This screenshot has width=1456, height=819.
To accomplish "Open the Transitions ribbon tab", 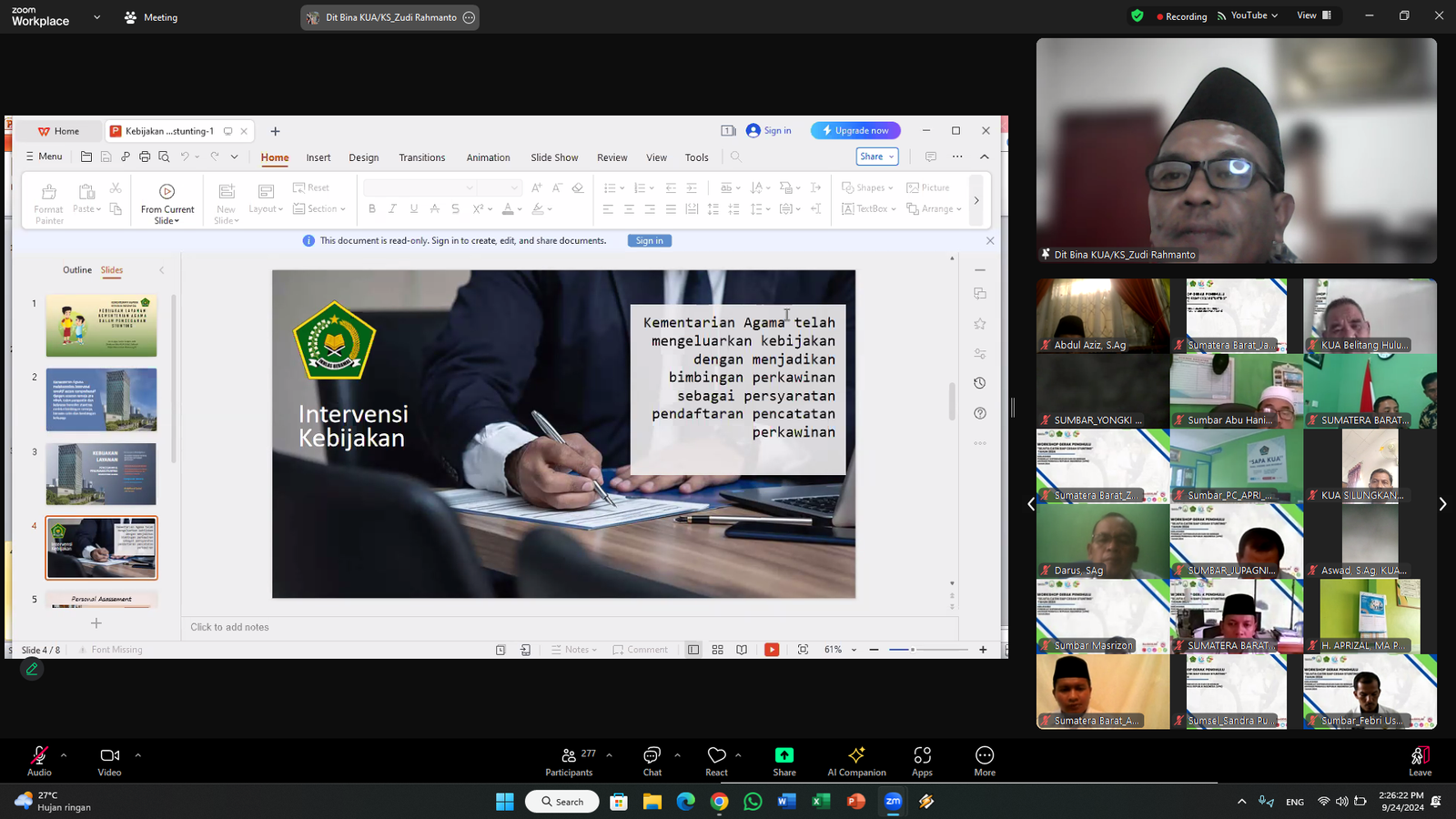I will 422,157.
